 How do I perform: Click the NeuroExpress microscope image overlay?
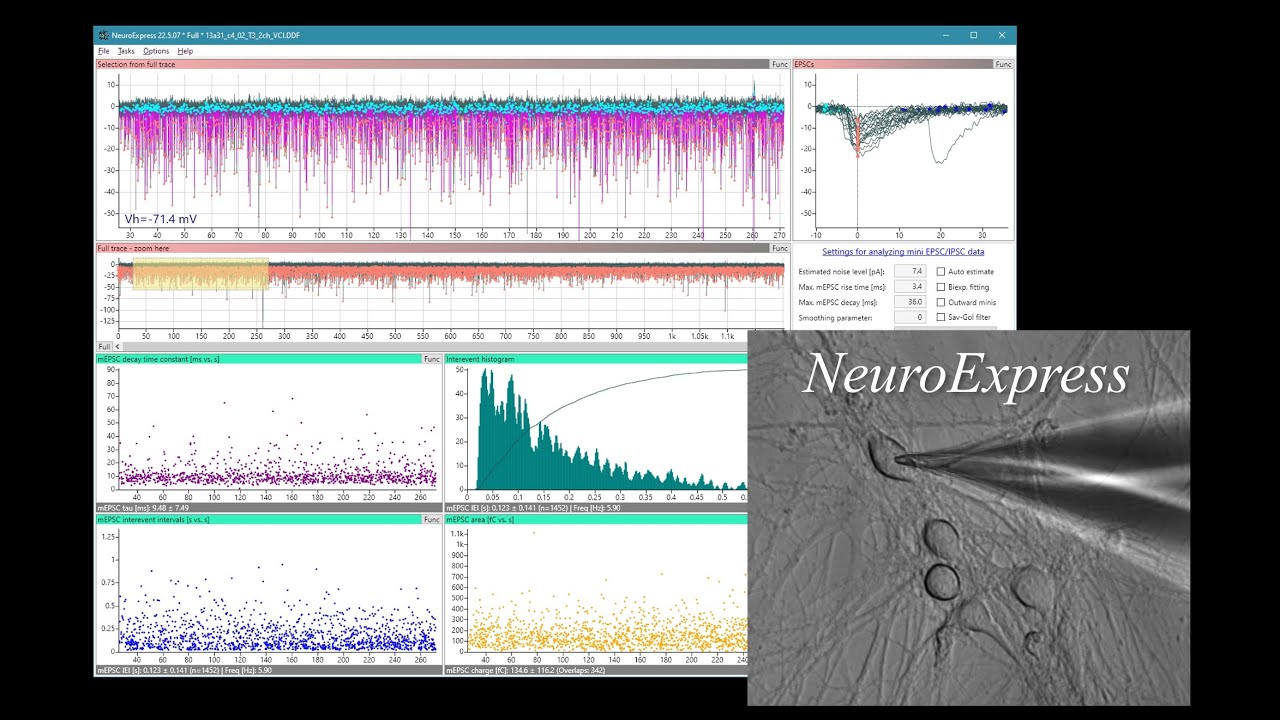(x=969, y=518)
